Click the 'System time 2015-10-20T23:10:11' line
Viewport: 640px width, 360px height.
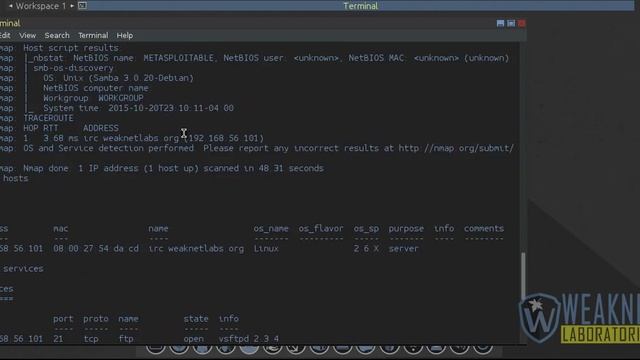[138, 108]
